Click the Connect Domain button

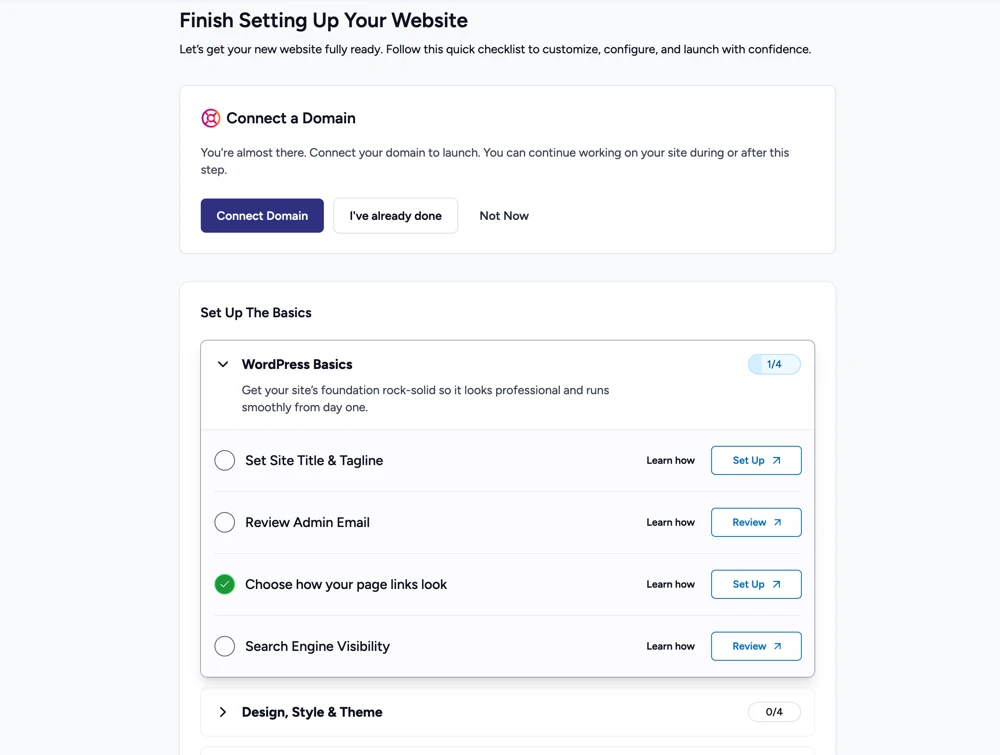click(x=261, y=215)
